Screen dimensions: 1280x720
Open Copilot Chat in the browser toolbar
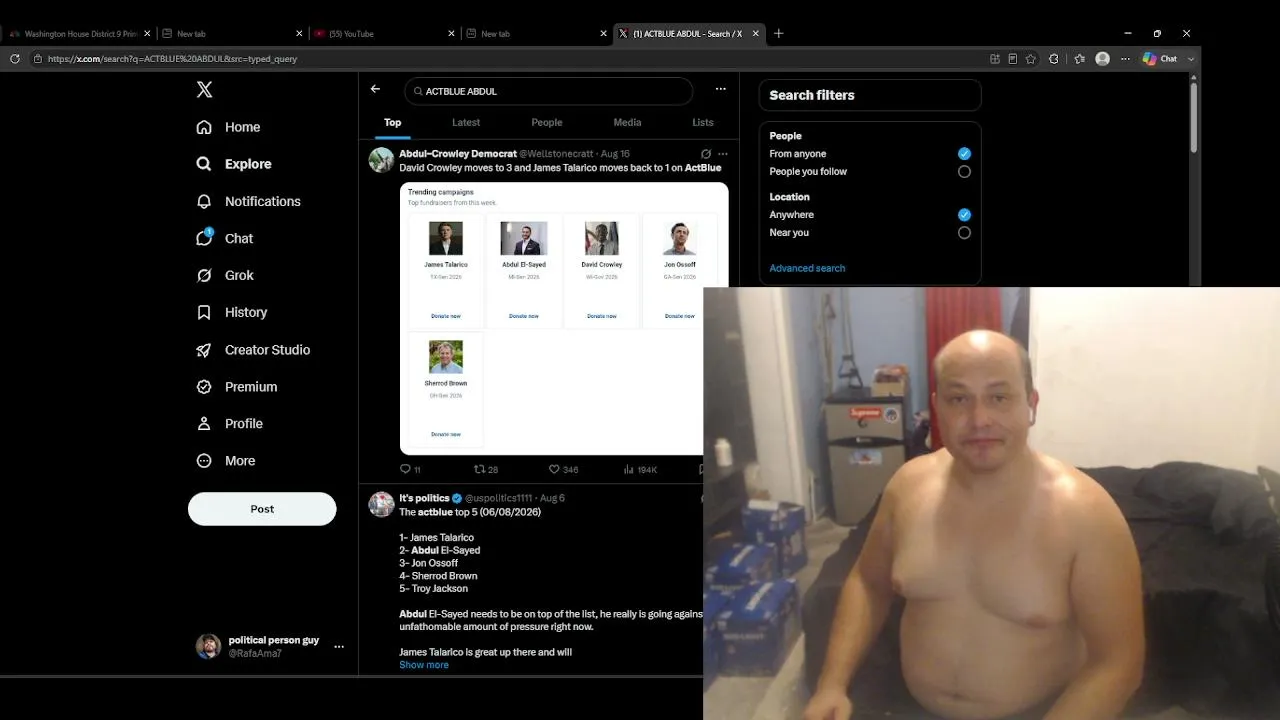coord(1160,59)
